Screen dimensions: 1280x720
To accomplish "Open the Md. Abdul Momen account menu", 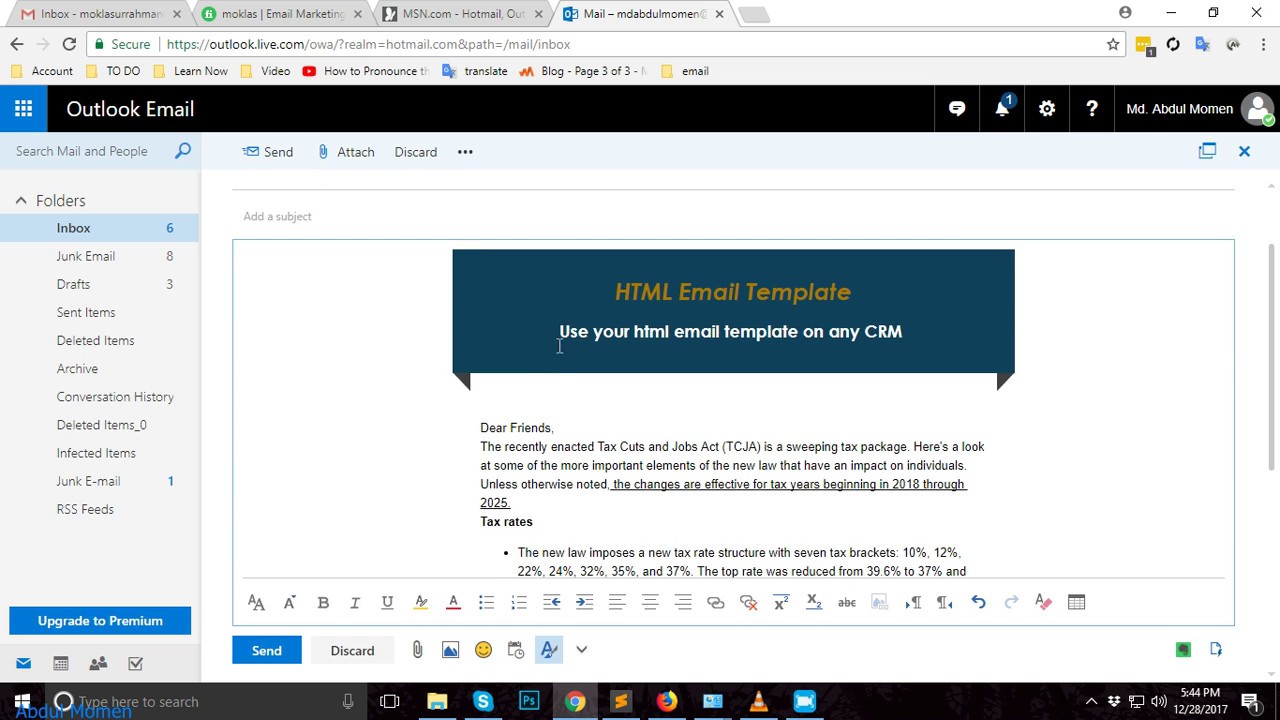I will point(1197,109).
